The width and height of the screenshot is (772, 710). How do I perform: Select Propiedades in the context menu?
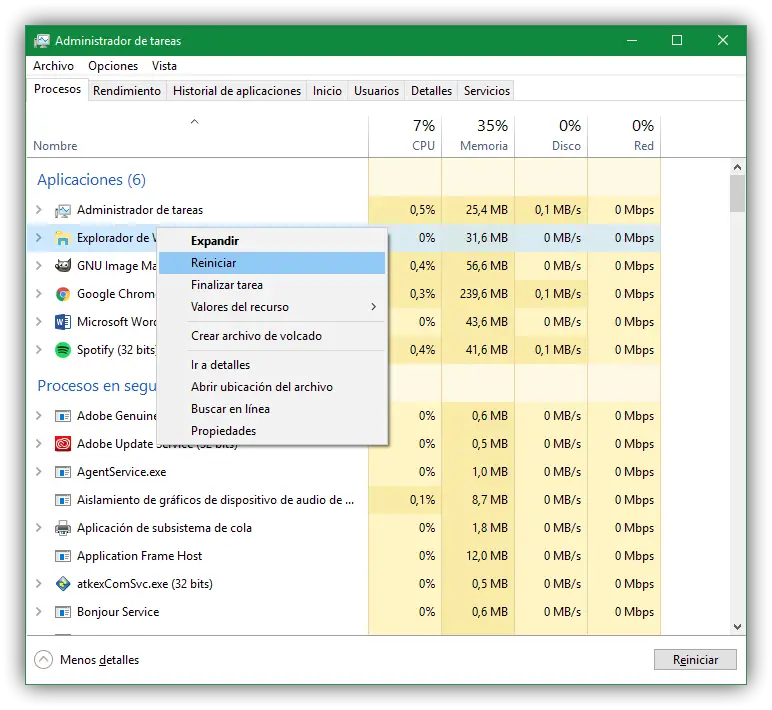[224, 431]
